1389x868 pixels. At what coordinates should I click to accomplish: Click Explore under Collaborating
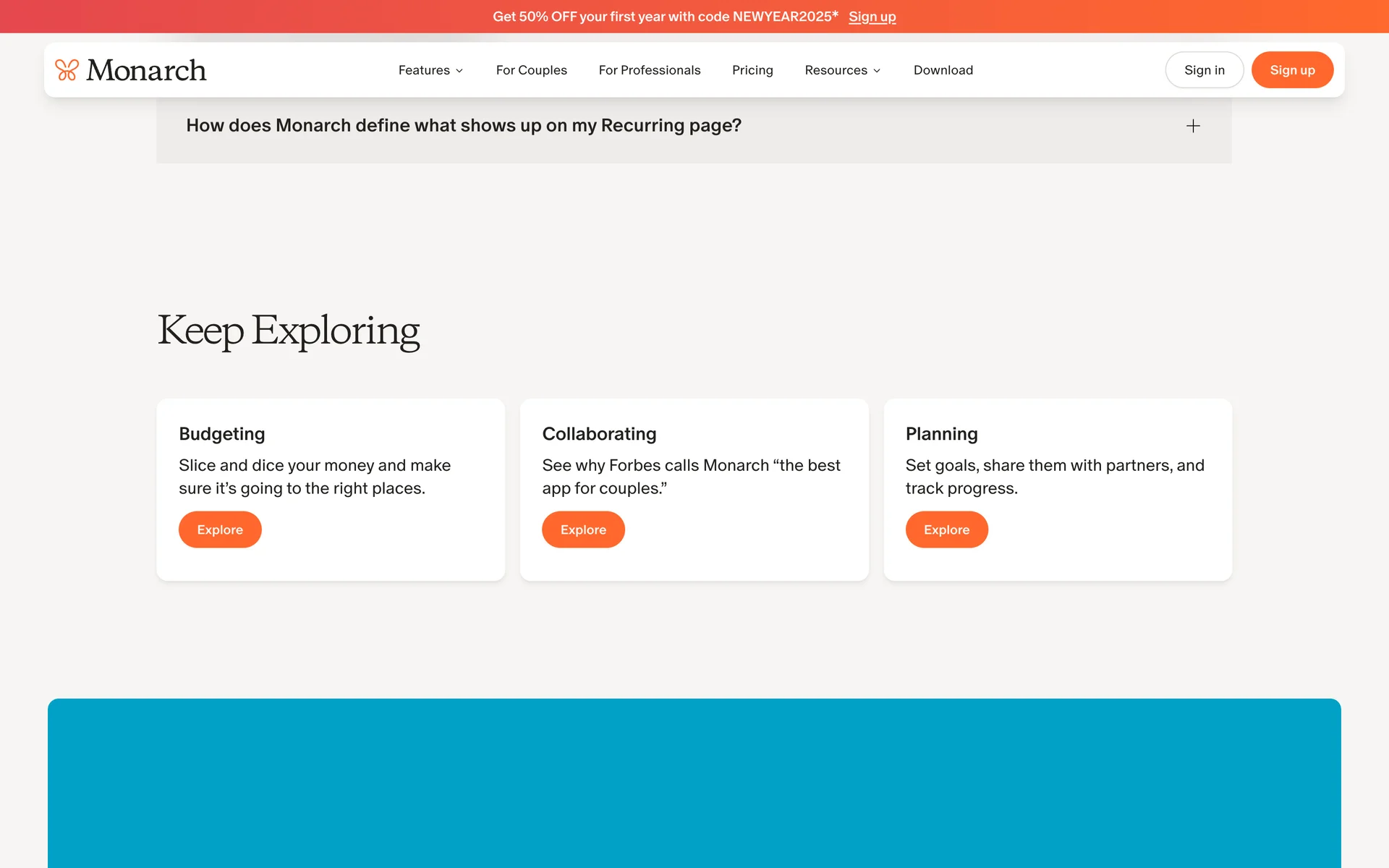click(583, 529)
